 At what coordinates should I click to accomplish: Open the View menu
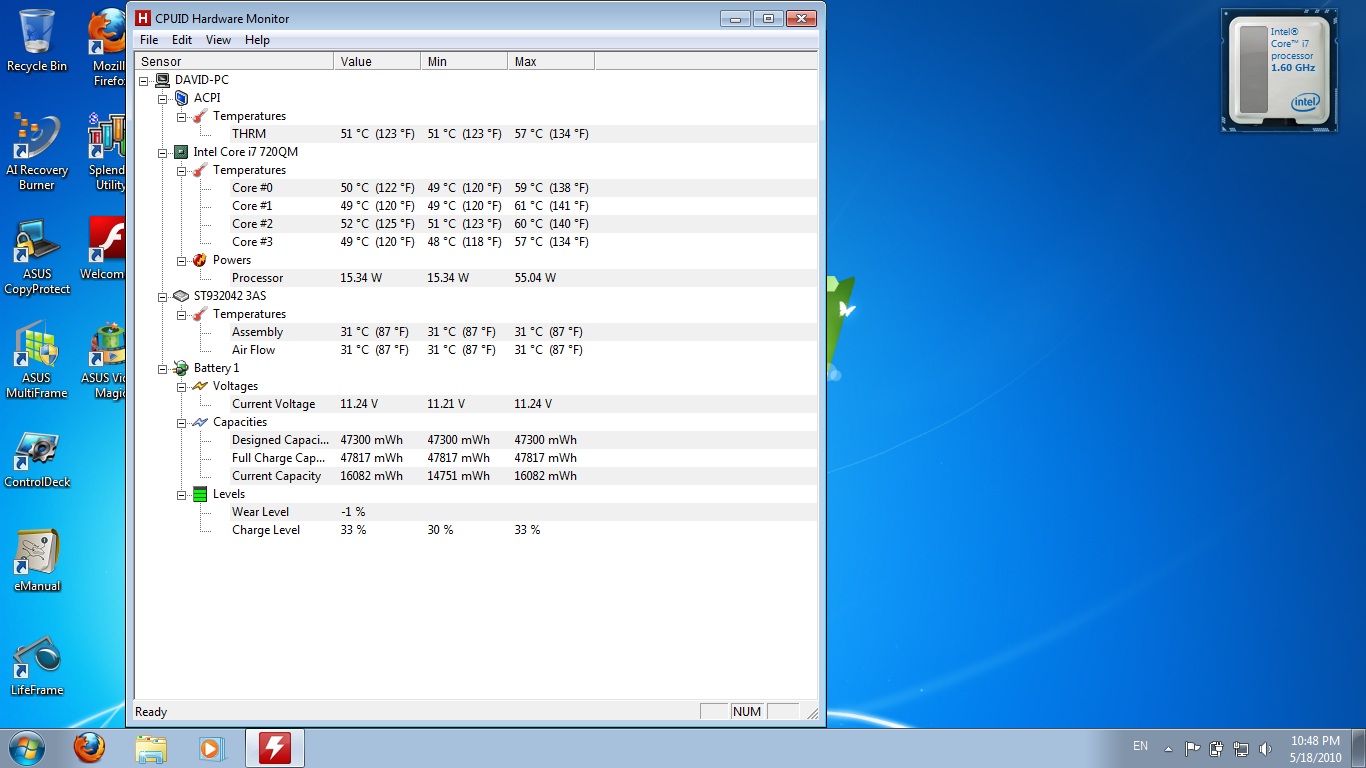point(218,40)
